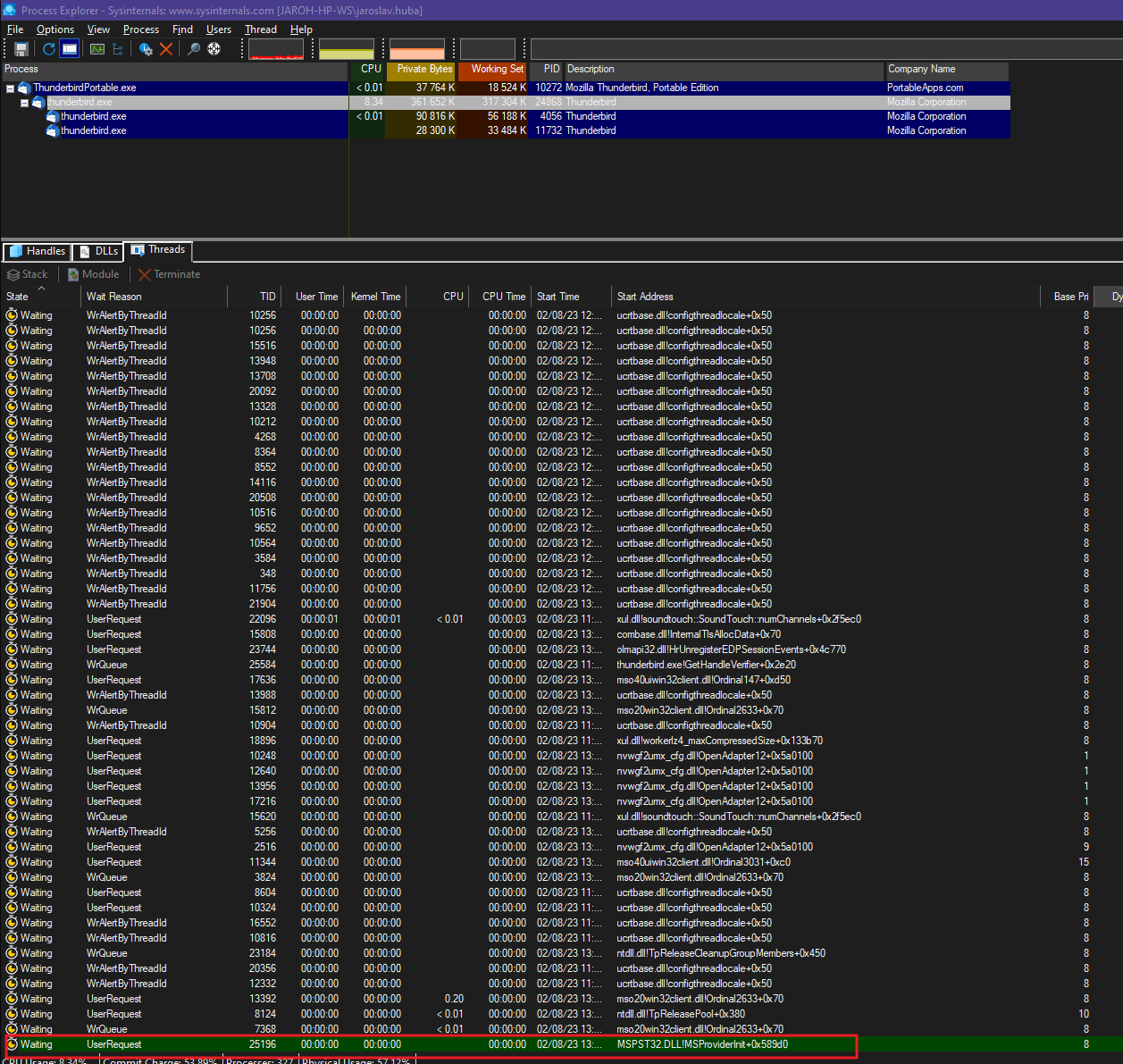Open the Thread menu
The height and width of the screenshot is (1064, 1123).
pos(261,29)
